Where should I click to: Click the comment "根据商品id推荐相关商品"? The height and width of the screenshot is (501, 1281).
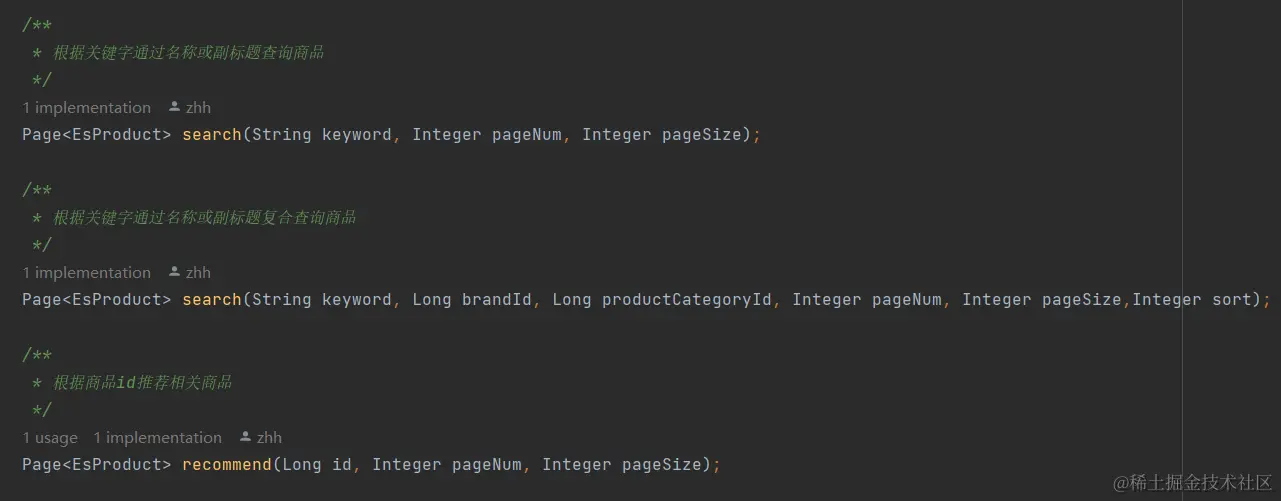point(142,382)
